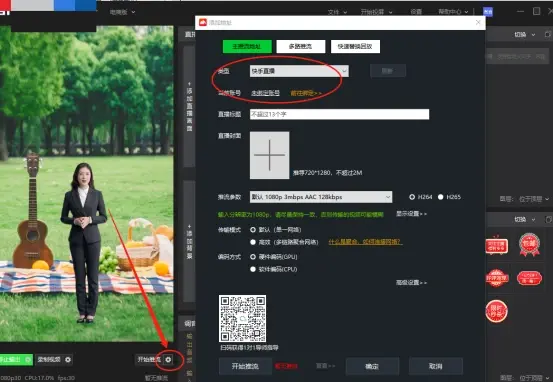Click the plus icon to upload live cover
The image size is (553, 382).
(269, 155)
